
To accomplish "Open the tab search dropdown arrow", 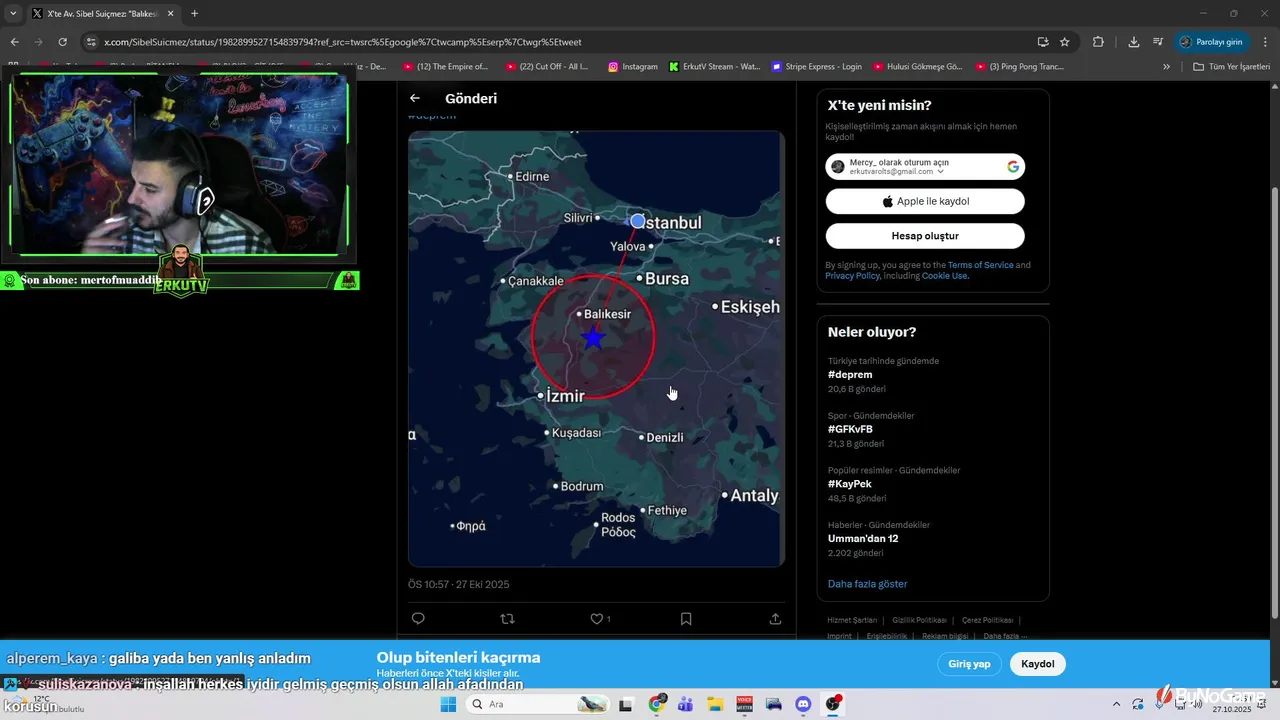I will (13, 13).
